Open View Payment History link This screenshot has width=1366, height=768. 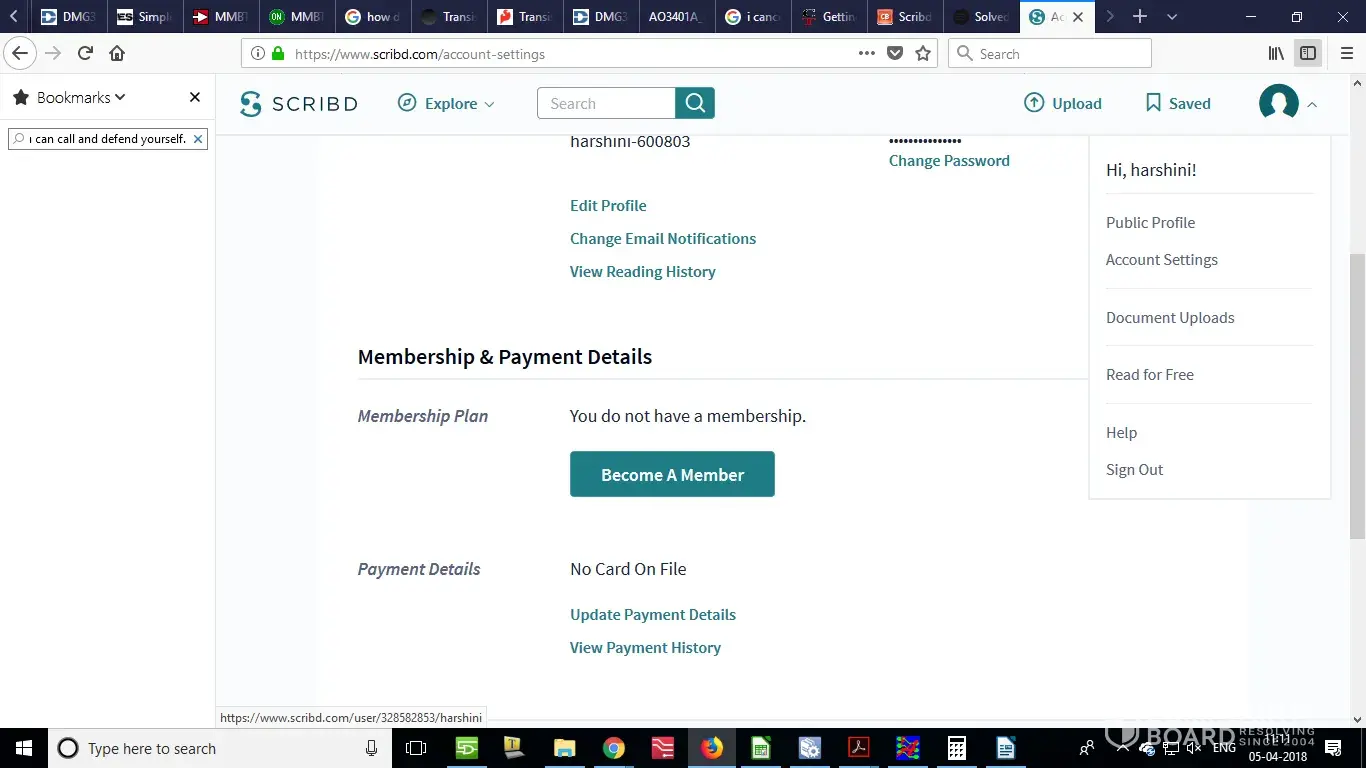(x=645, y=648)
